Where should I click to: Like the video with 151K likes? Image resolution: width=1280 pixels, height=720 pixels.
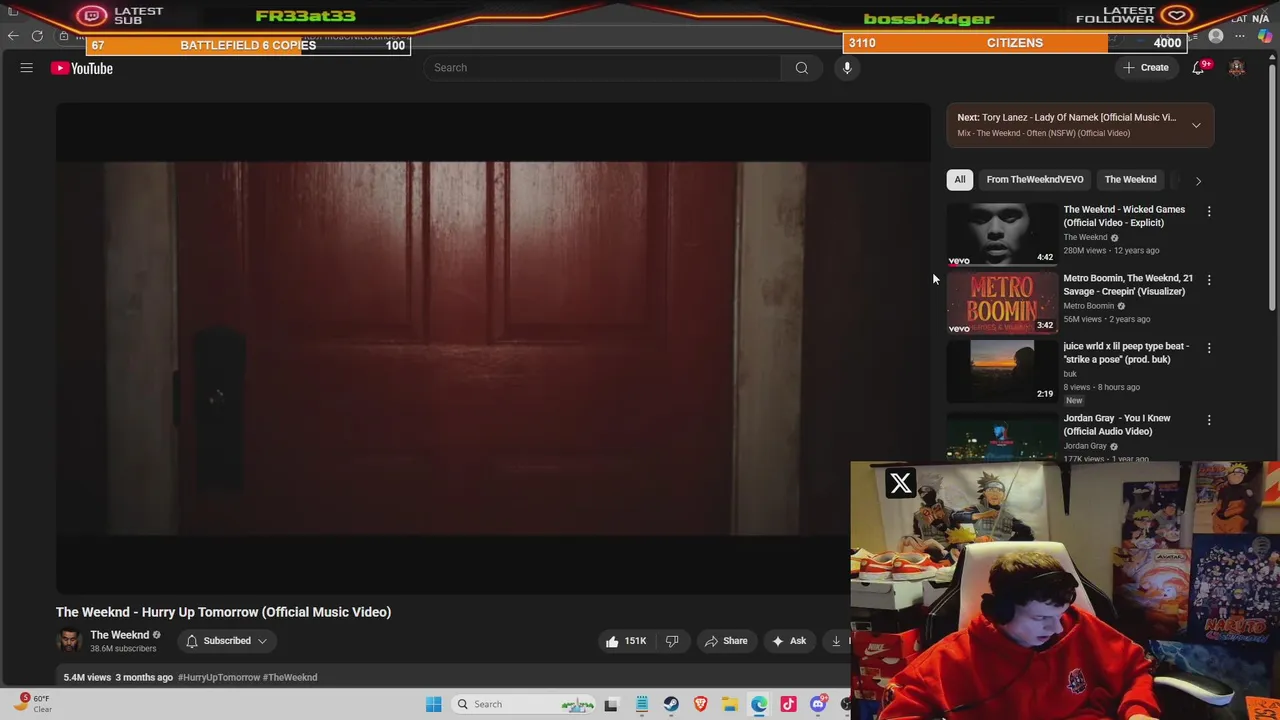pos(625,641)
